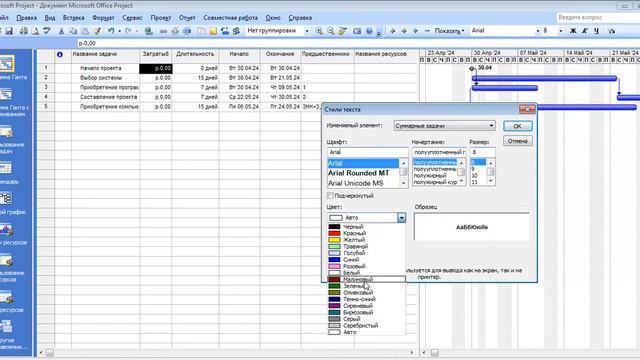Select полужирный in the Начертание list

(434, 176)
